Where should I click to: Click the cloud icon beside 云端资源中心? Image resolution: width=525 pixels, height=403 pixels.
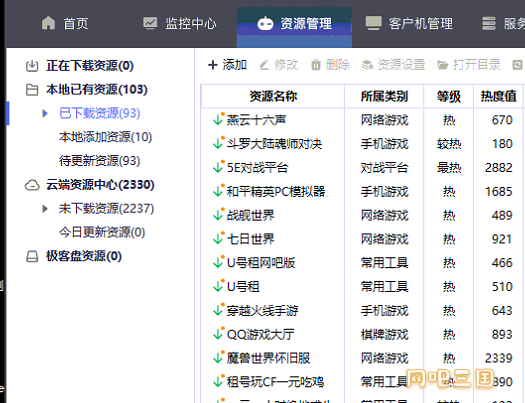click(32, 185)
